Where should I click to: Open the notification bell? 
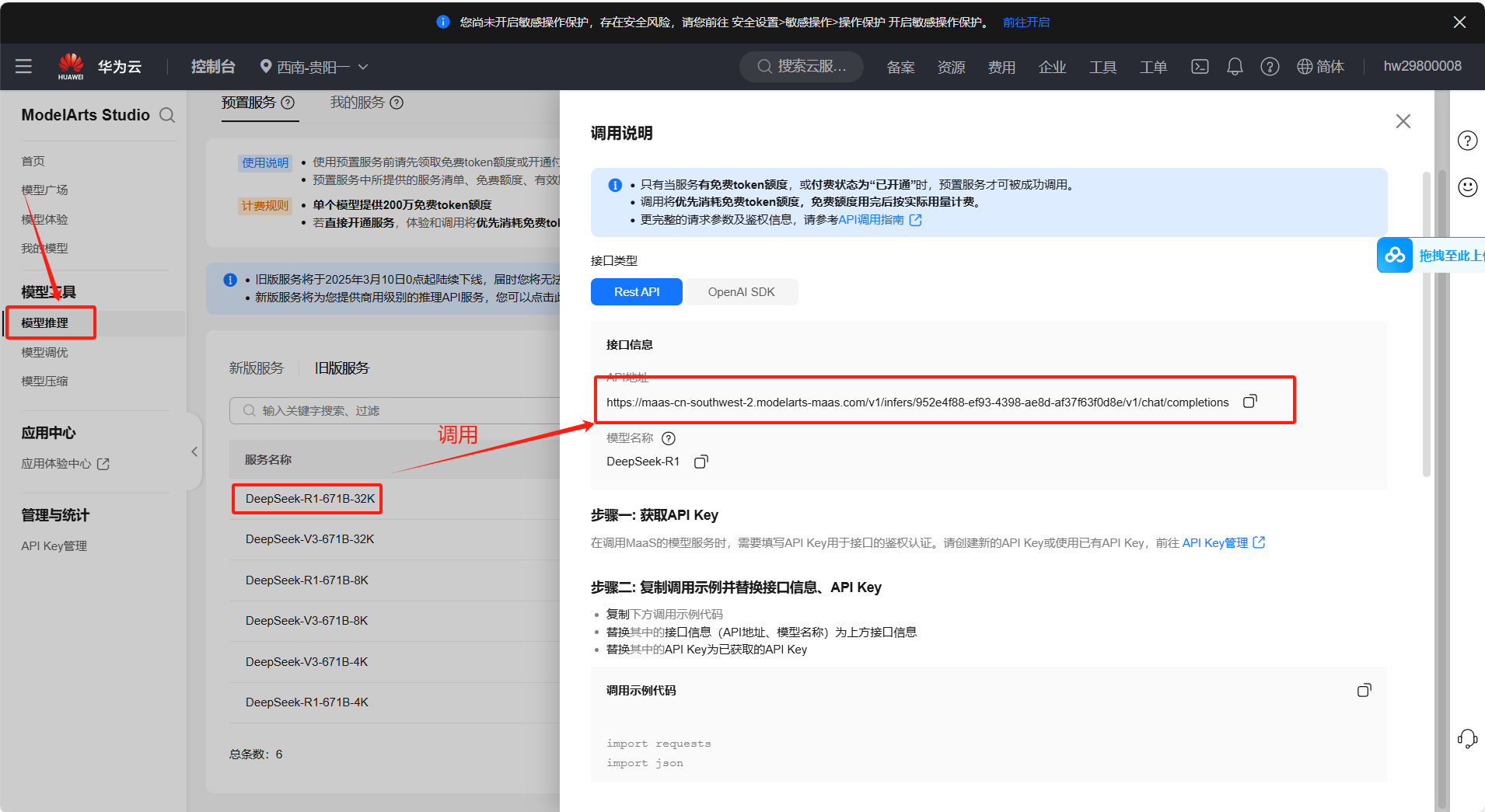[1235, 66]
